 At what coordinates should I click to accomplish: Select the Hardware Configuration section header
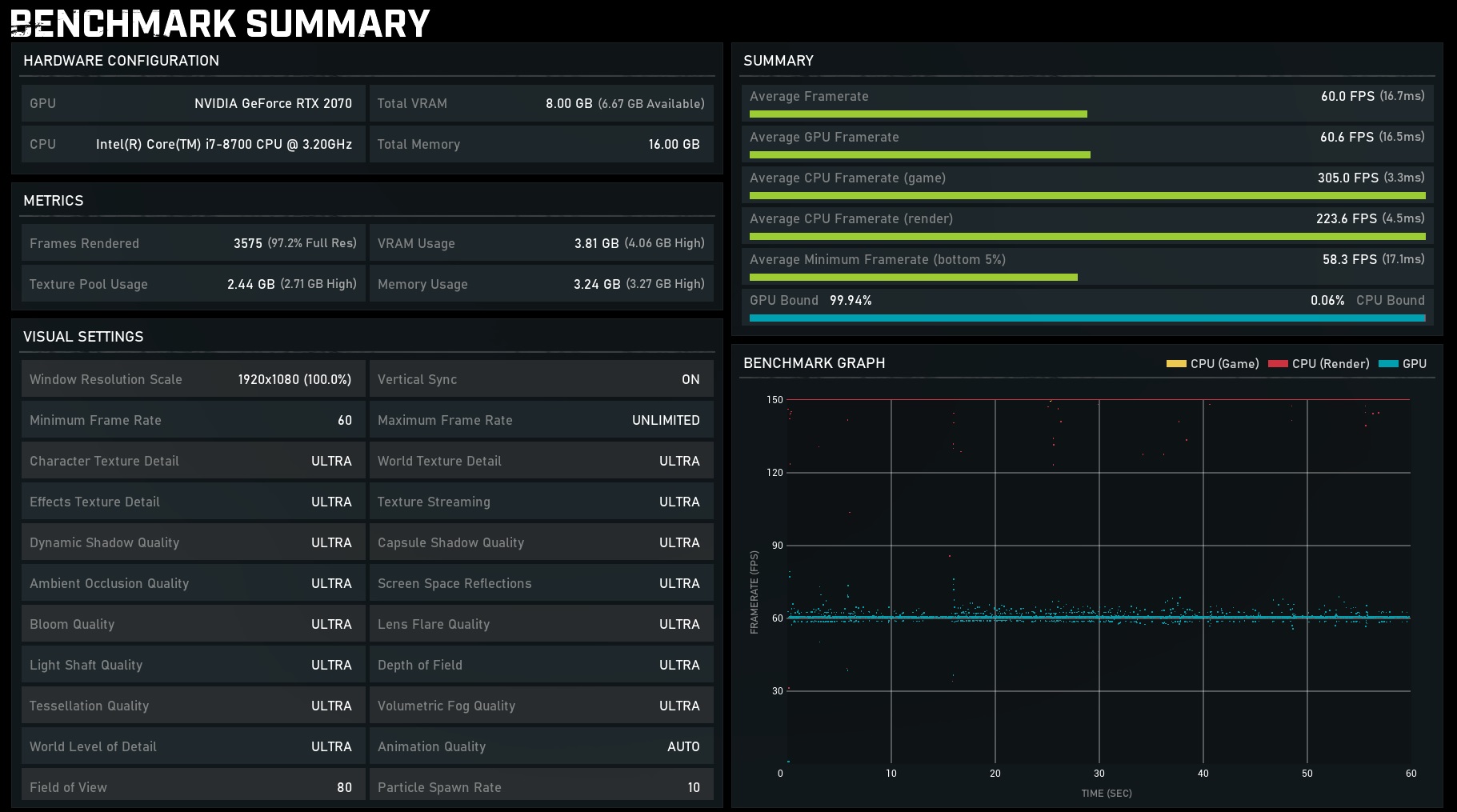coord(121,61)
